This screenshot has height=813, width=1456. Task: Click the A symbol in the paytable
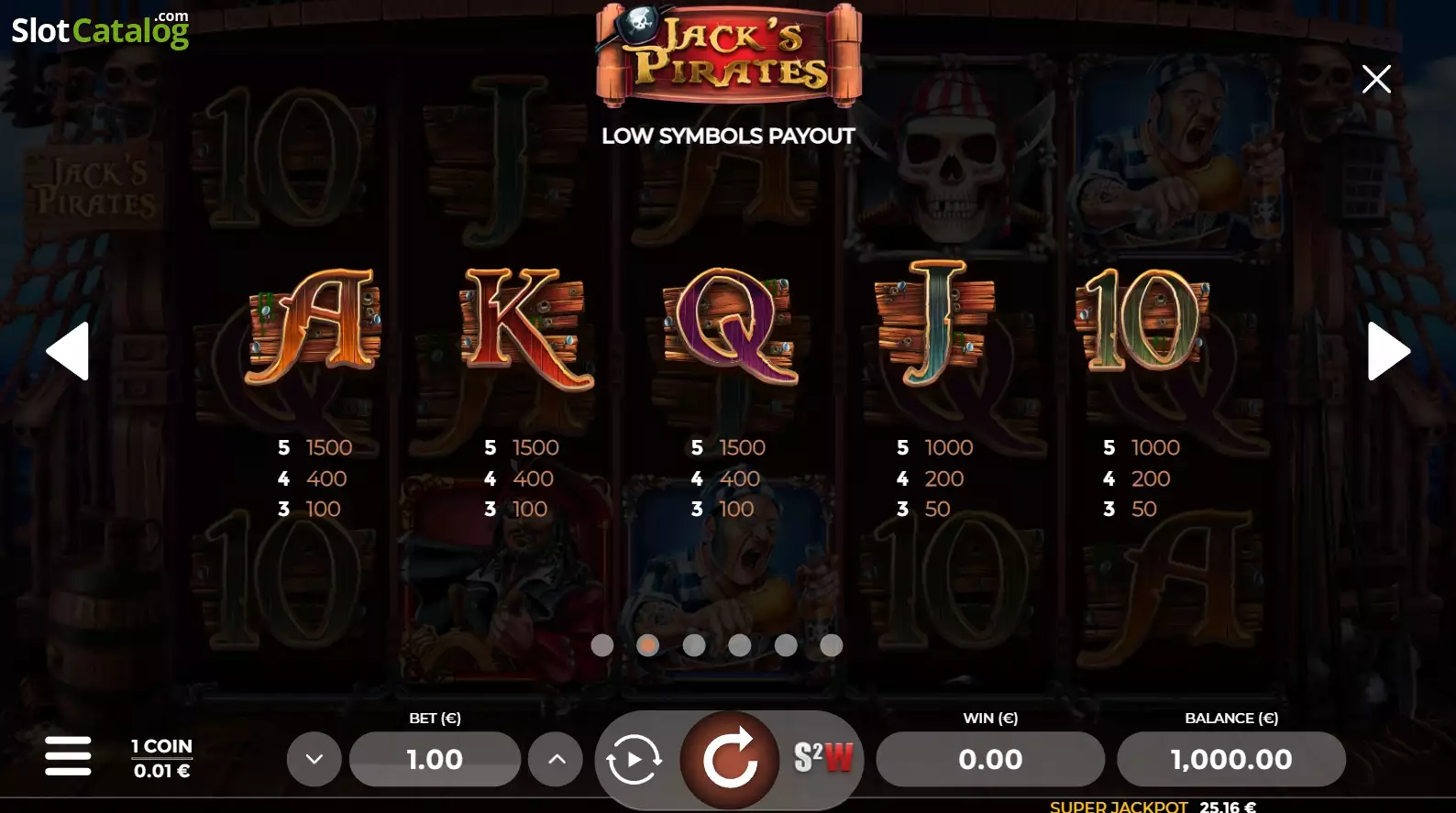pyautogui.click(x=314, y=326)
